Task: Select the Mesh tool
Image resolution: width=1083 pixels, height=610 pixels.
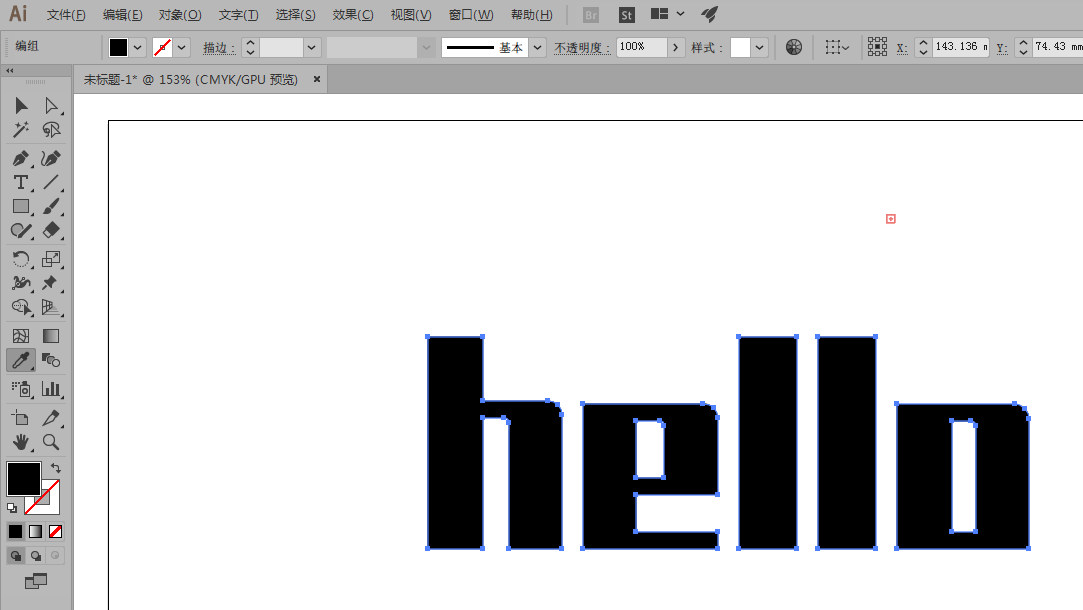Action: click(x=21, y=336)
